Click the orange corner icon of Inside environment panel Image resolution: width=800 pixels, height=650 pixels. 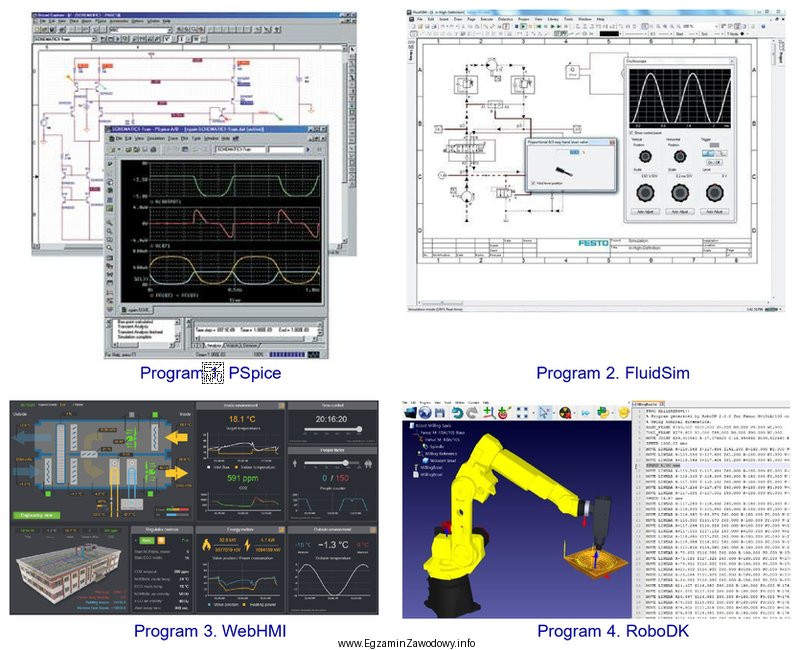click(x=282, y=405)
